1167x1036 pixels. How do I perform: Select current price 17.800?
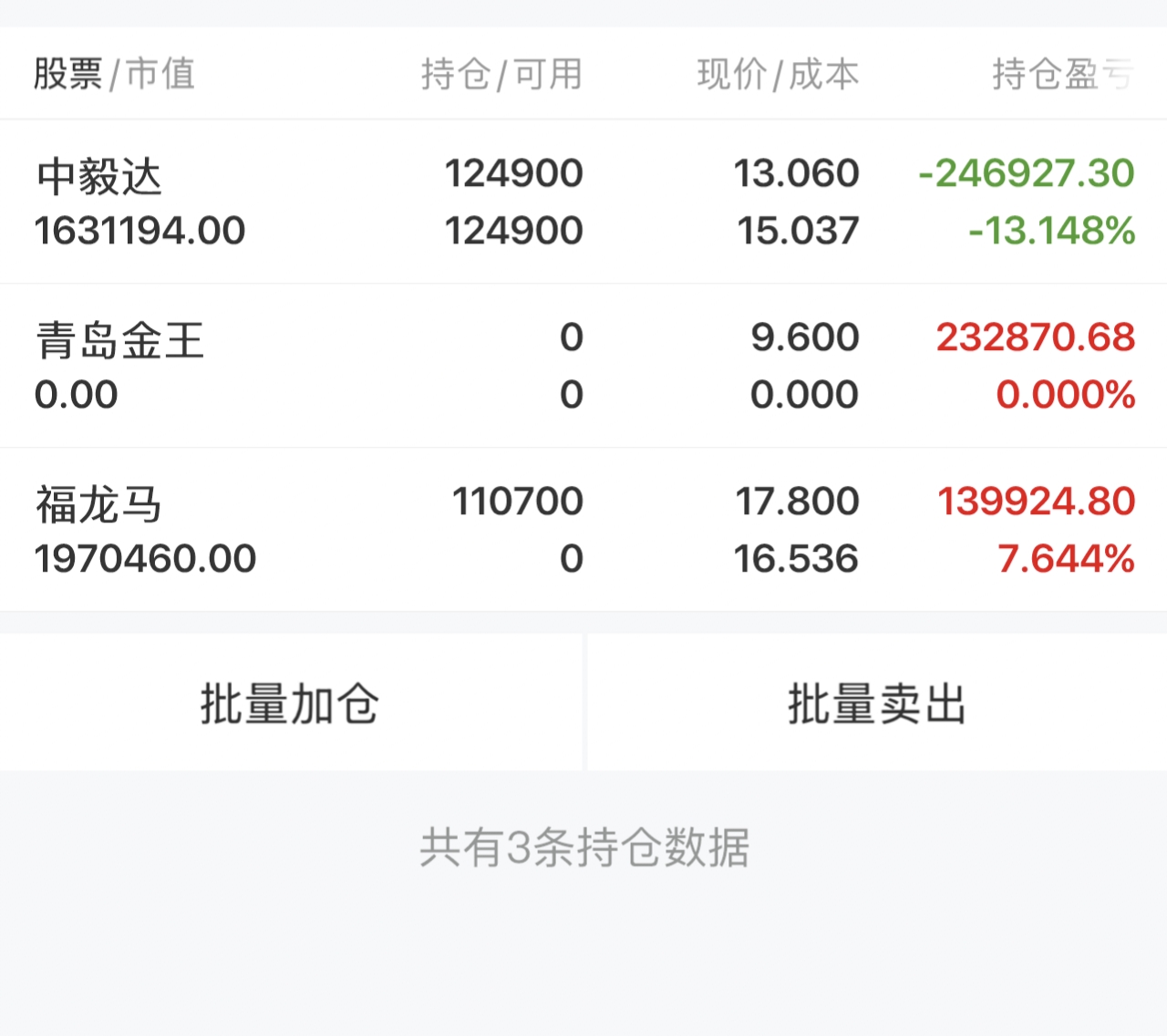pos(798,502)
